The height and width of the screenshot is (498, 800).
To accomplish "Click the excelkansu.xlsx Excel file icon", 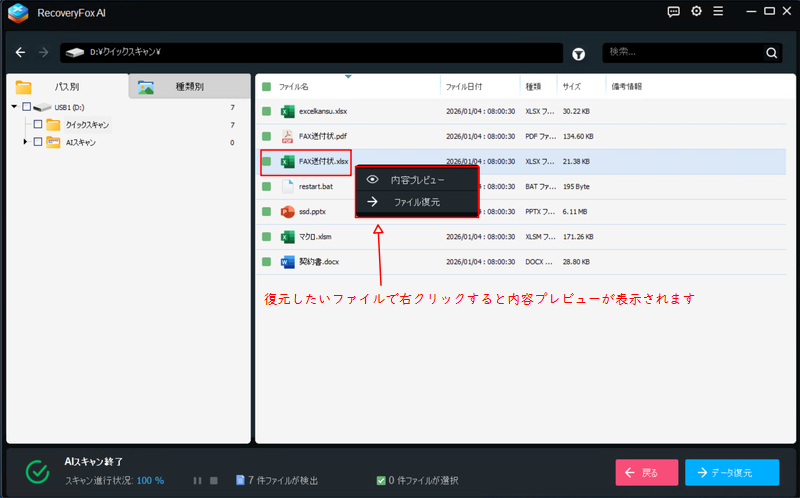I will click(x=287, y=111).
